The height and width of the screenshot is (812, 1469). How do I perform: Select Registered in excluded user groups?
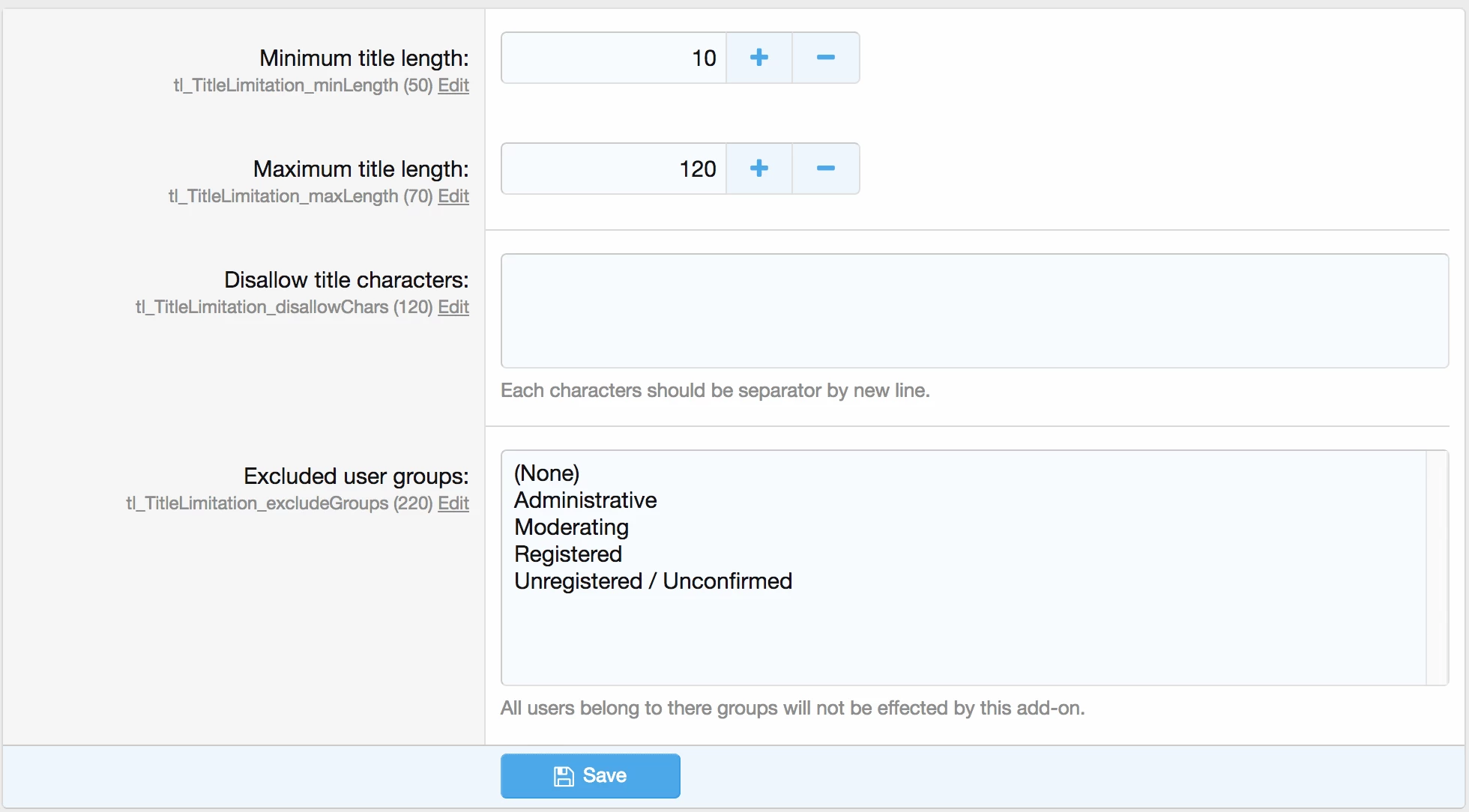[964, 554]
